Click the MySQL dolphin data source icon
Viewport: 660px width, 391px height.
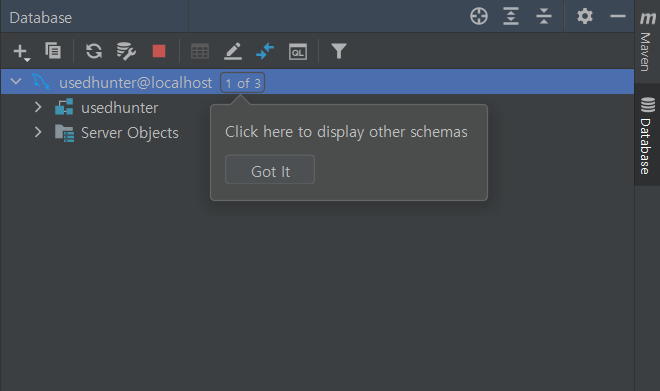(41, 82)
